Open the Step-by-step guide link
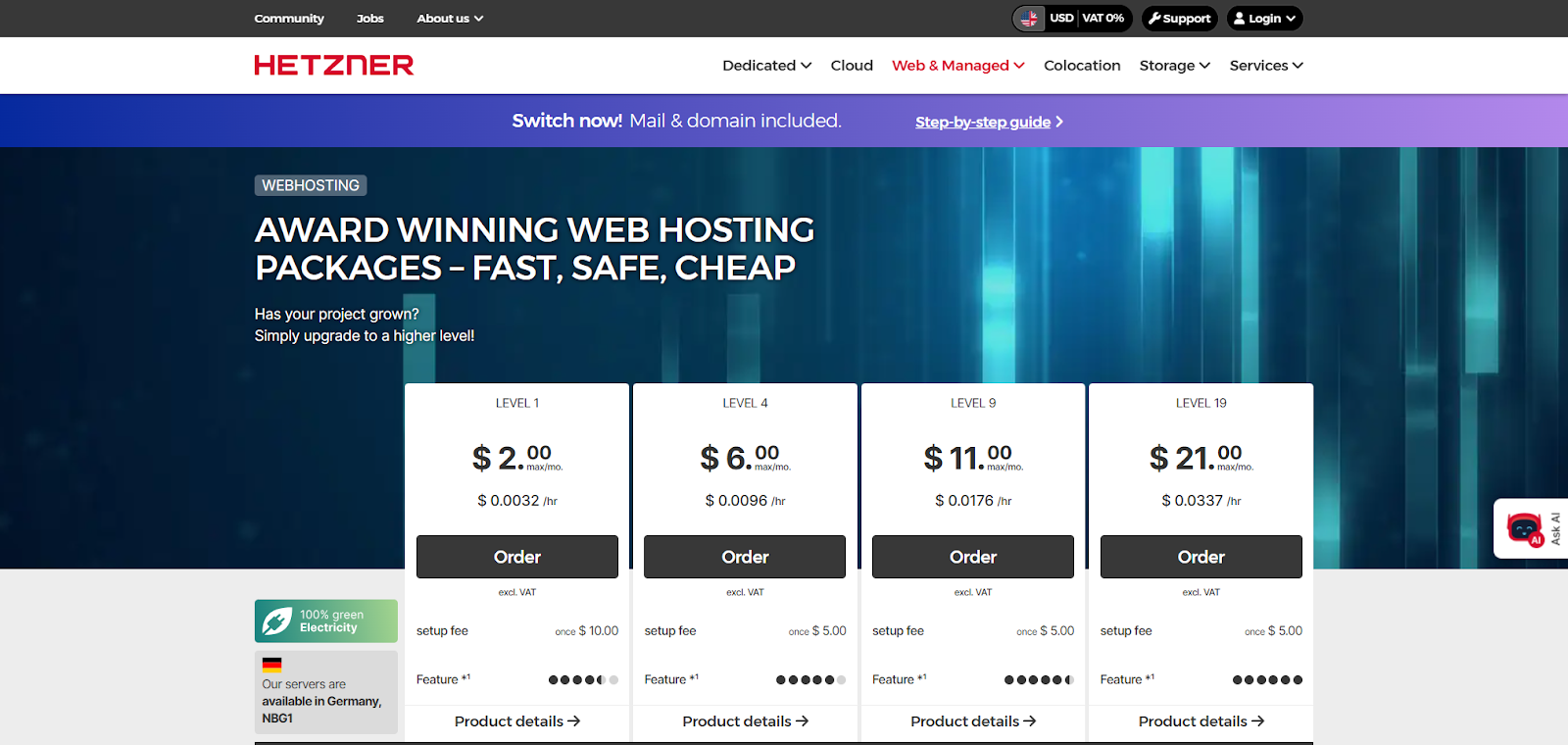1568x745 pixels. [989, 123]
